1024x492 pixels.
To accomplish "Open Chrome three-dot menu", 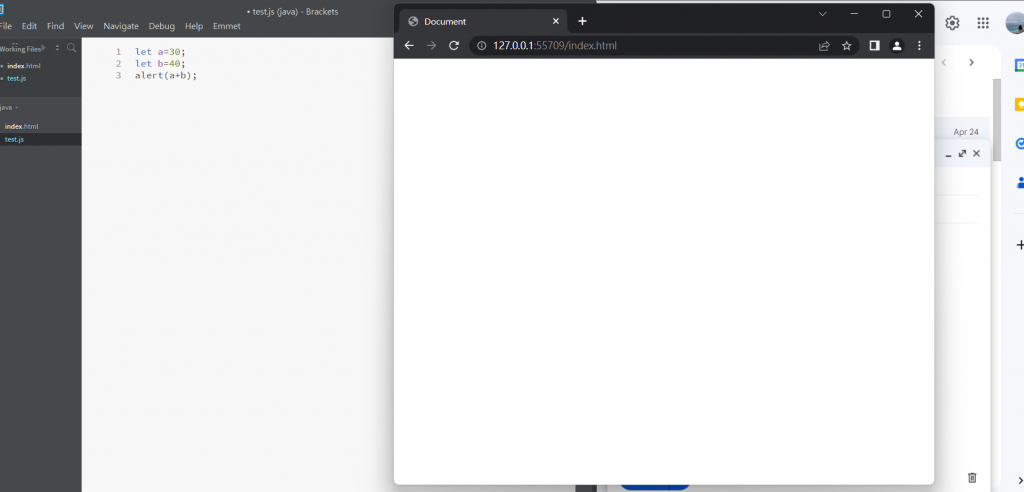I will point(919,46).
